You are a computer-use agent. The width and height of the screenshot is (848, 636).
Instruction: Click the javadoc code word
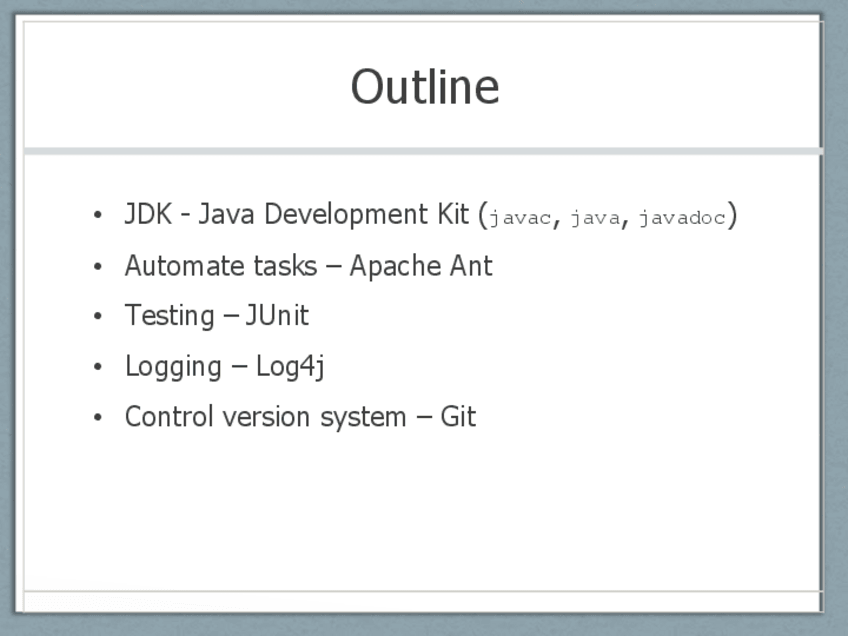click(682, 218)
